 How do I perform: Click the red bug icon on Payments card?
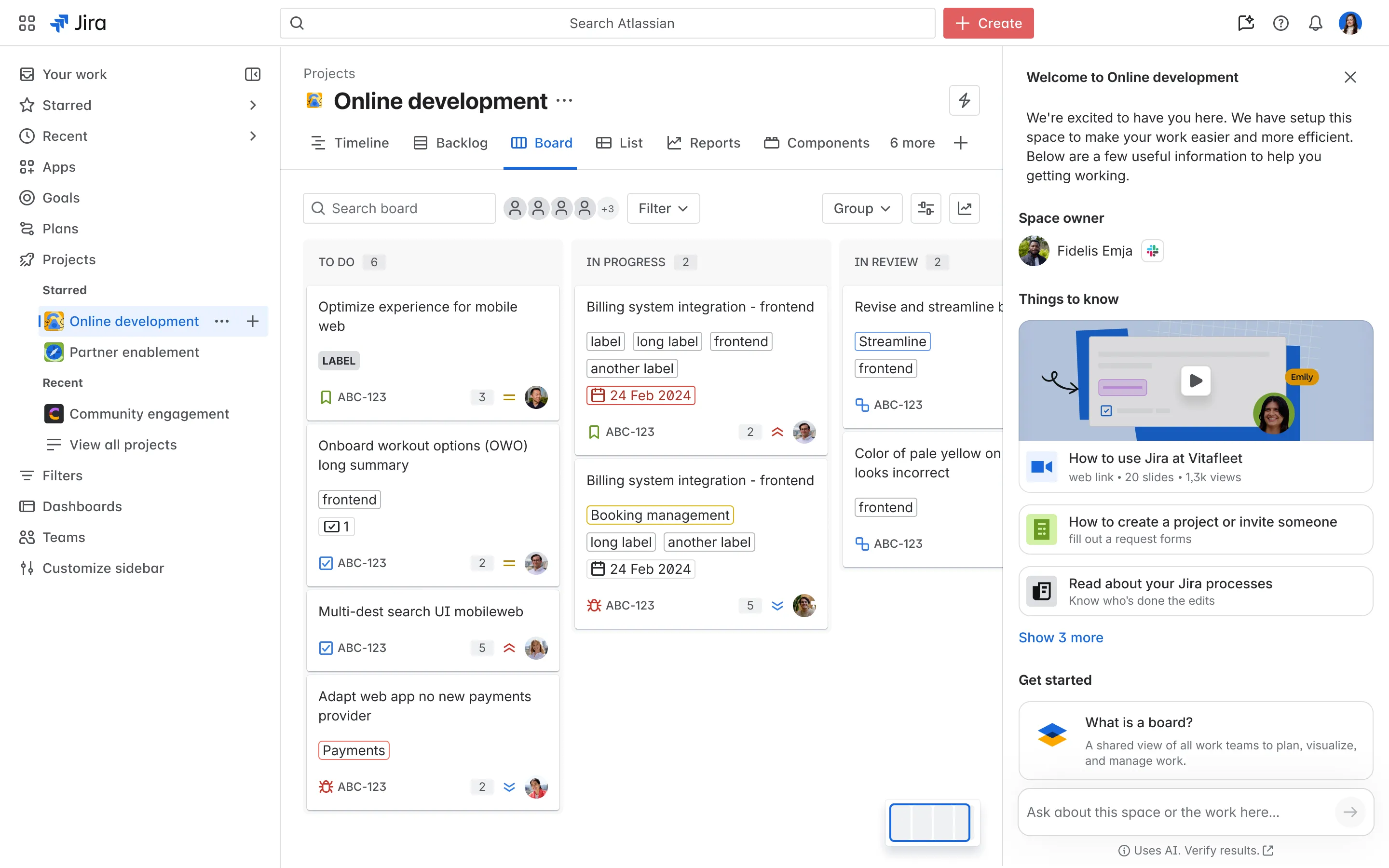click(326, 787)
